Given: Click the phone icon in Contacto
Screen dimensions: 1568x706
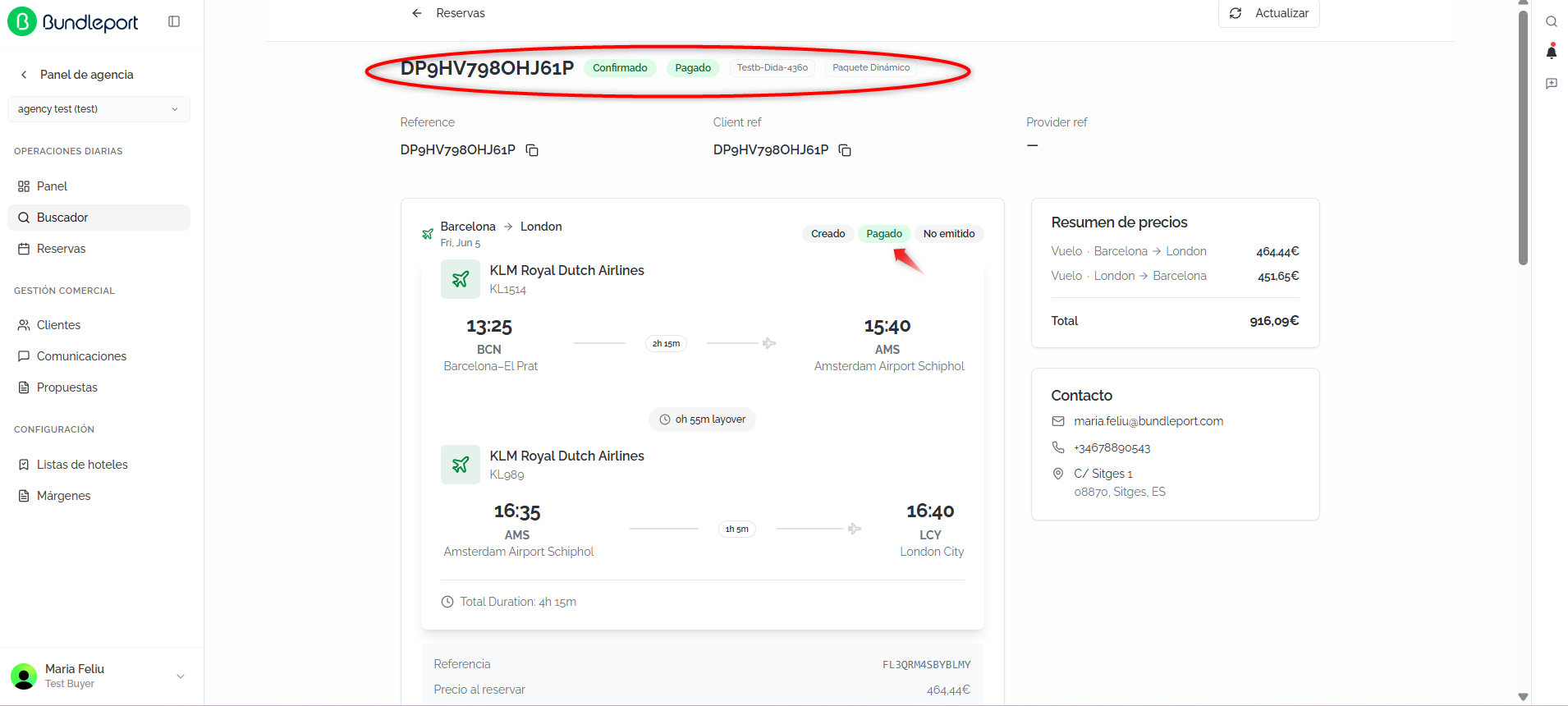Looking at the screenshot, I should click(1058, 447).
